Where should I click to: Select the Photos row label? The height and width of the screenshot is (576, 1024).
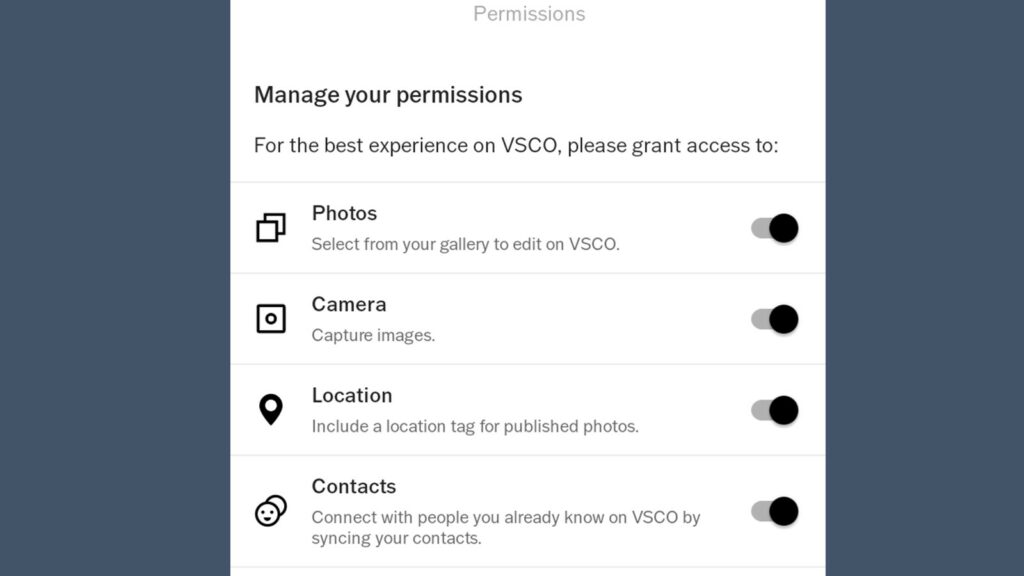[344, 214]
